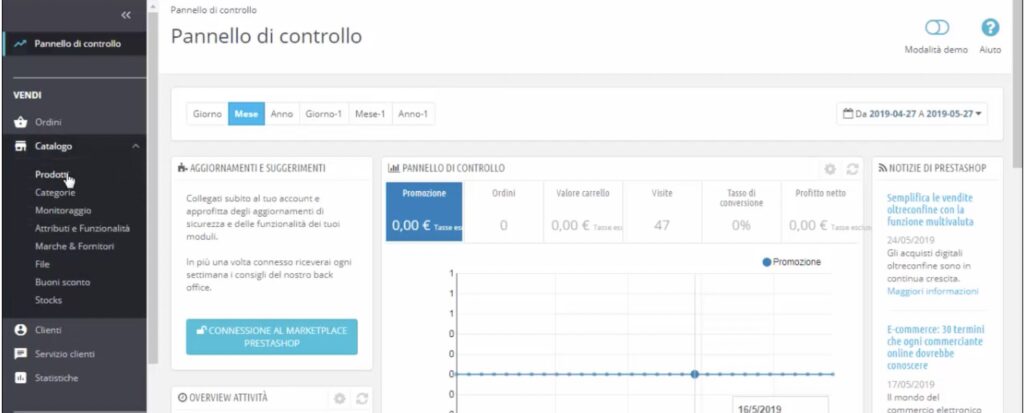Open the Overview attività settings gear menu
This screenshot has width=1024, height=413.
(x=339, y=398)
